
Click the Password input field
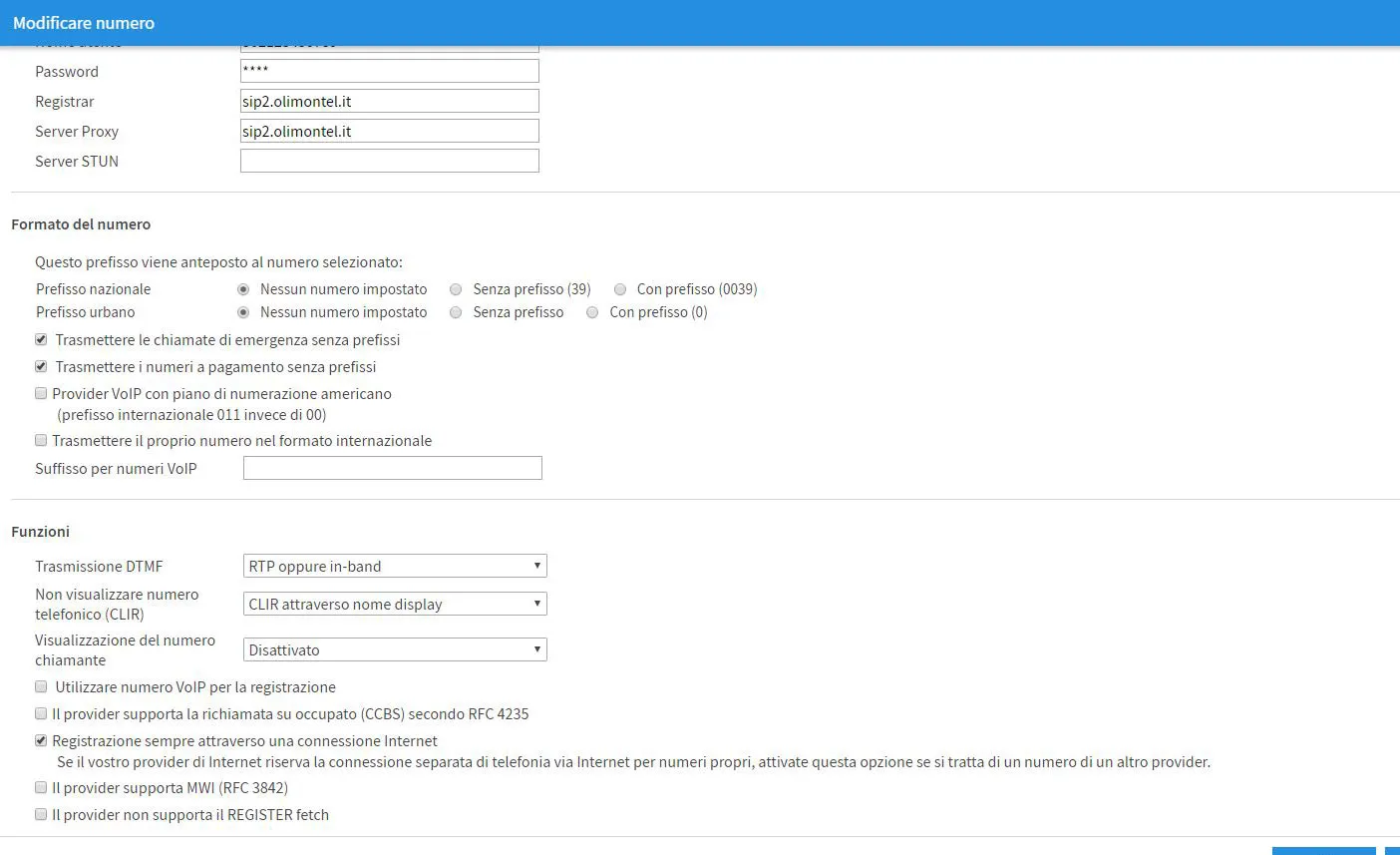[389, 71]
